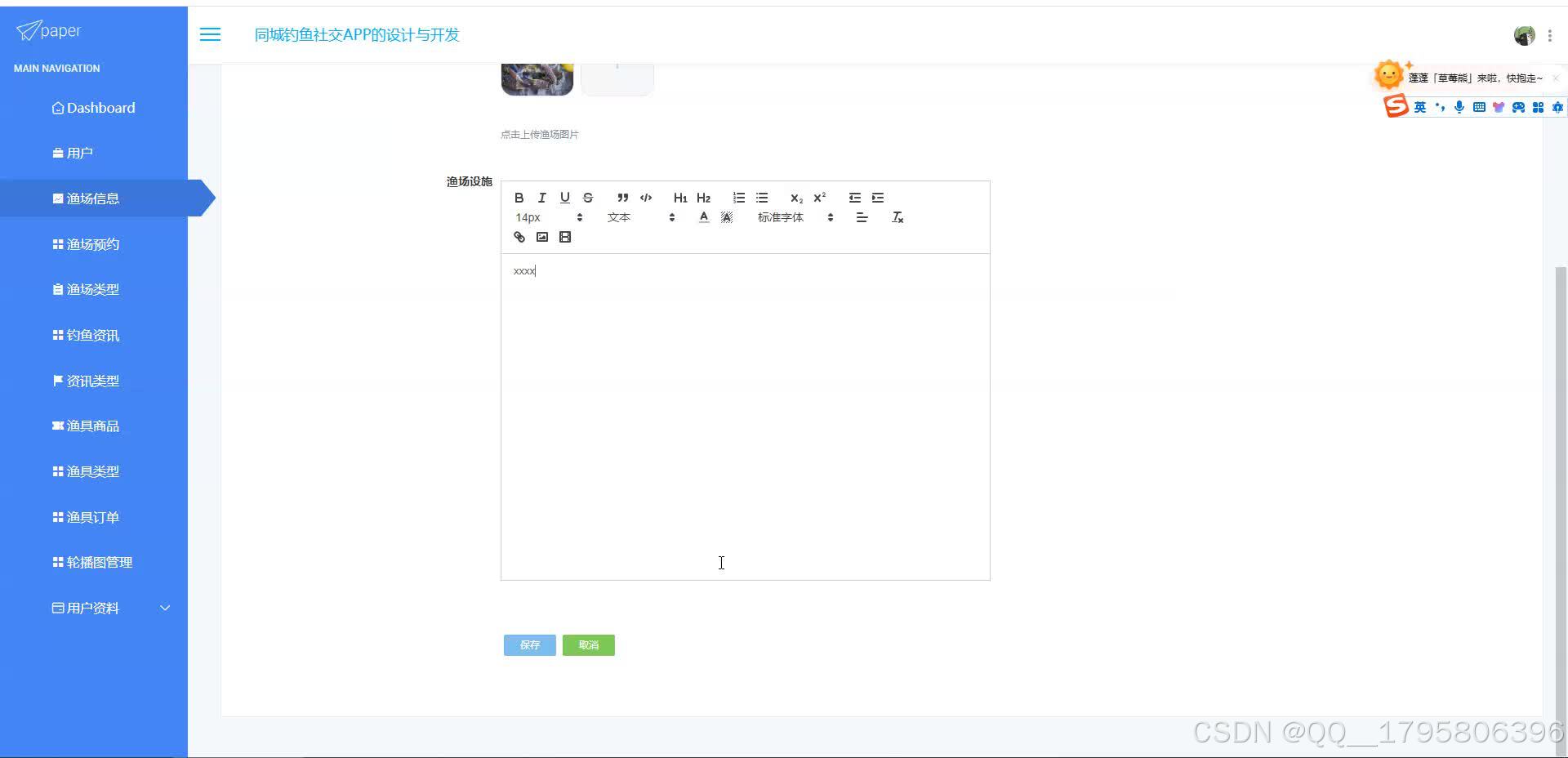1568x758 pixels.
Task: Create a bulleted list
Action: [761, 198]
